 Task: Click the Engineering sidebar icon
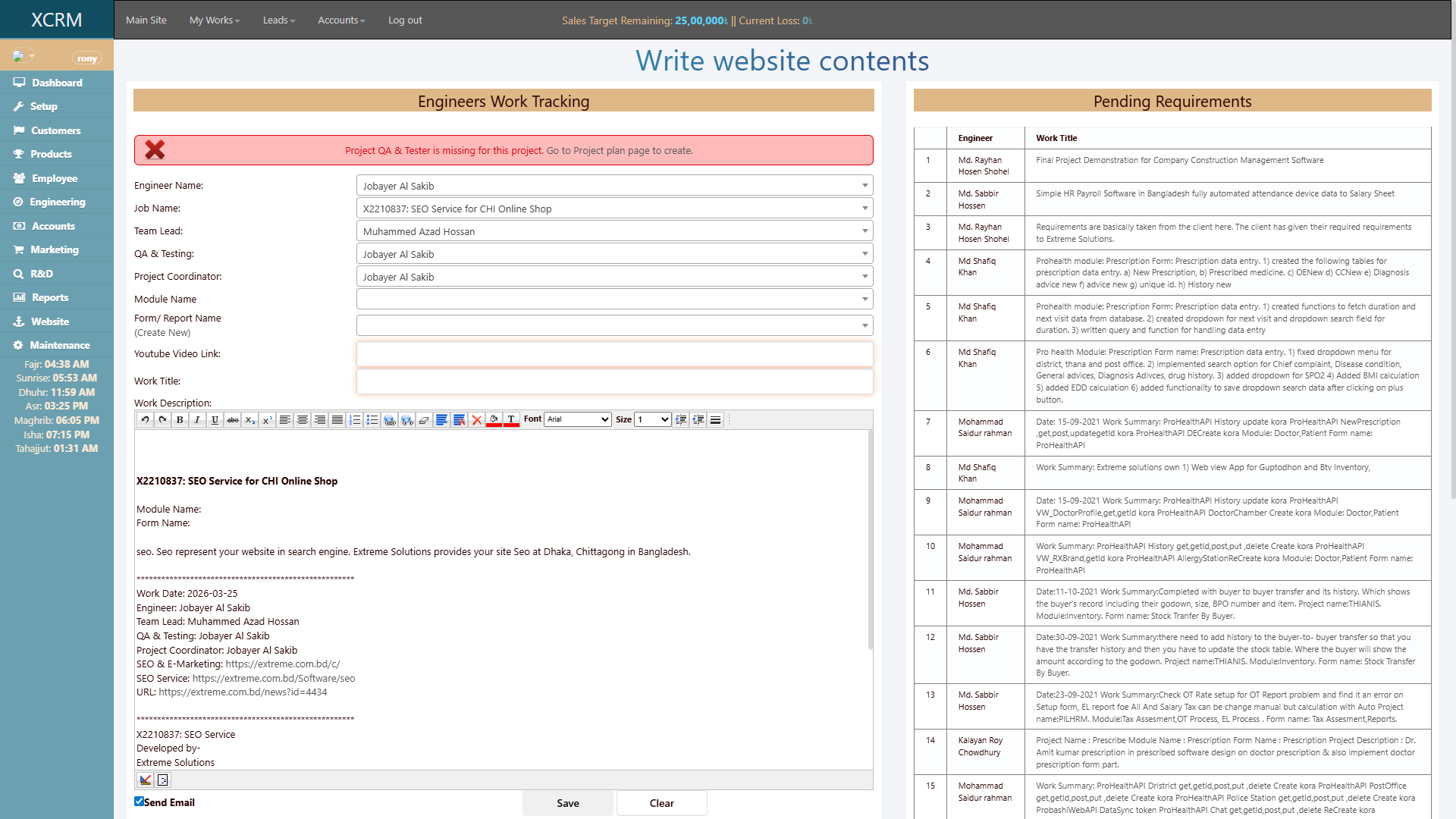tap(19, 202)
